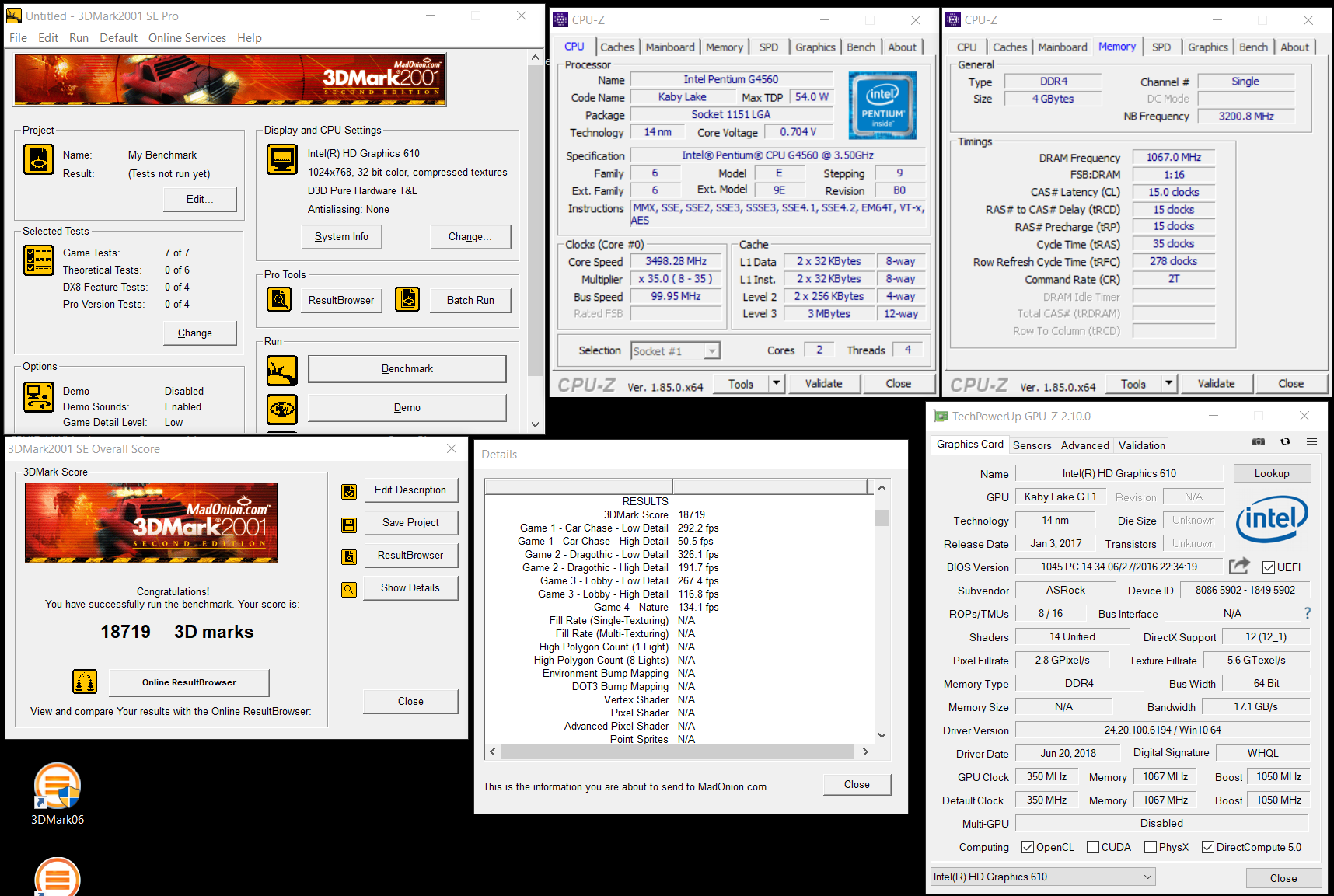Switch to the Sensors tab in GPU-Z
The width and height of the screenshot is (1334, 896).
pyautogui.click(x=1032, y=445)
